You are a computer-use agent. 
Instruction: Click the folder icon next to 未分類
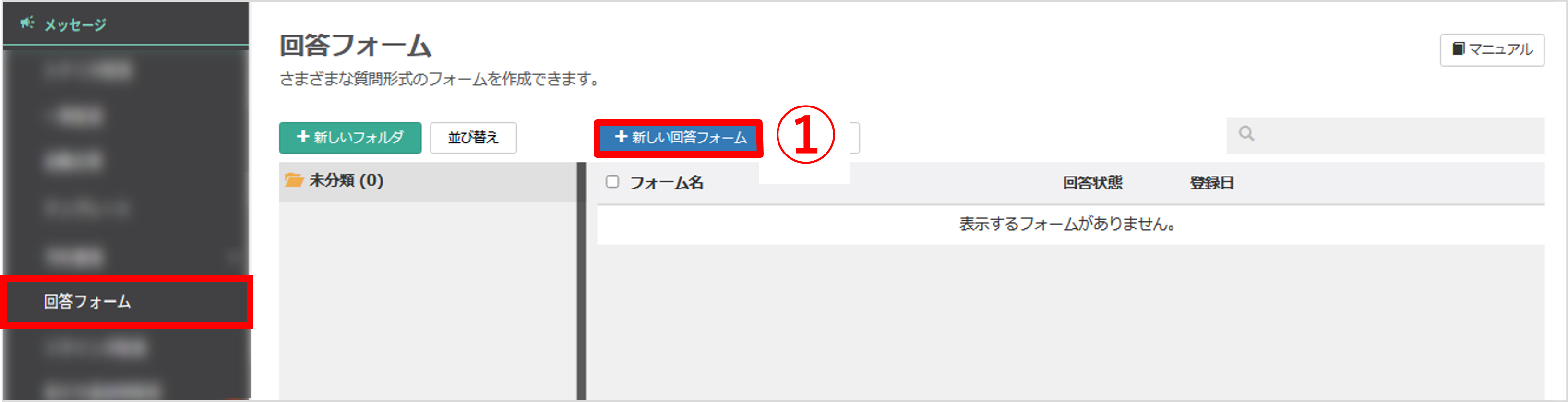coord(294,180)
